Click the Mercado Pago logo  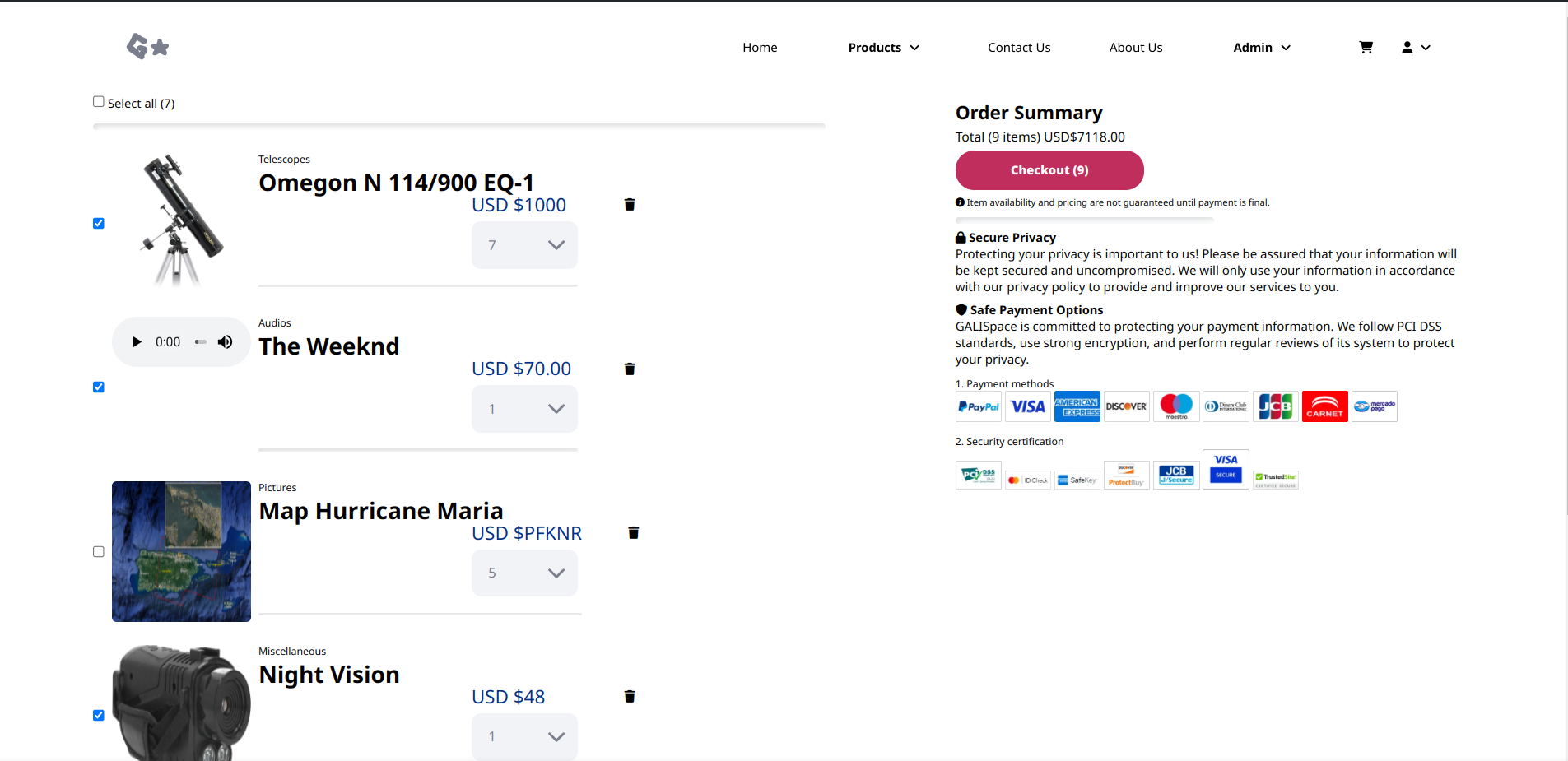(1375, 406)
